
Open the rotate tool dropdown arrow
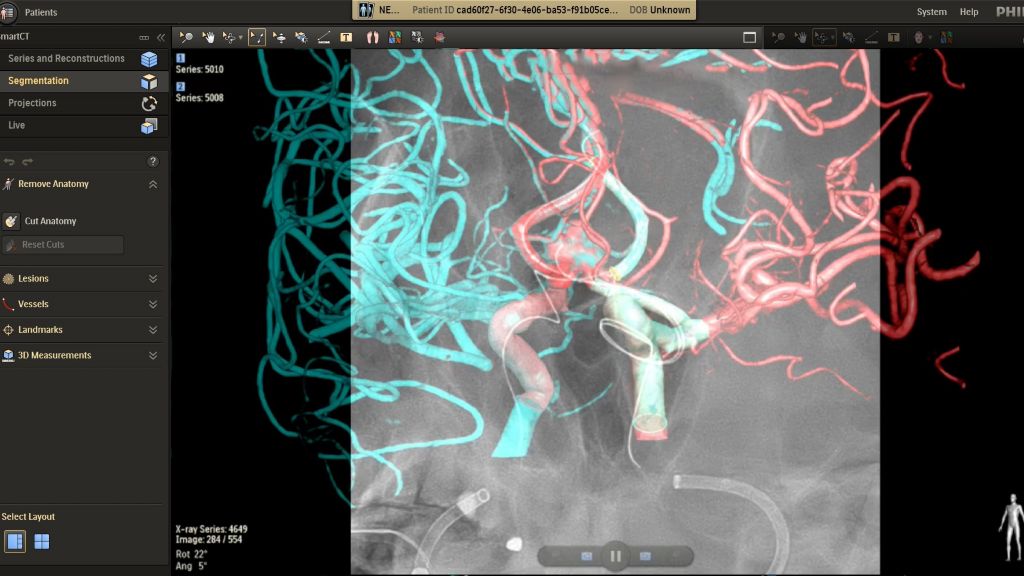point(240,38)
